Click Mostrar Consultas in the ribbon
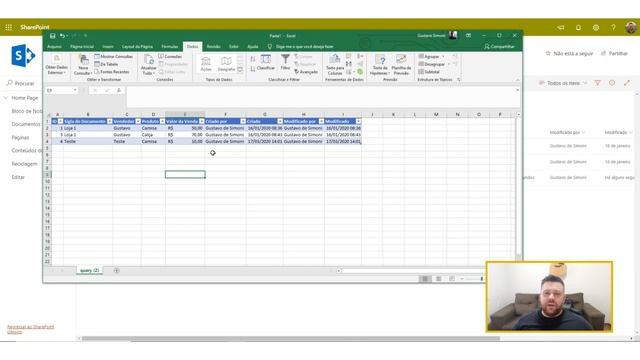This screenshot has height=360, width=640. 113,56
